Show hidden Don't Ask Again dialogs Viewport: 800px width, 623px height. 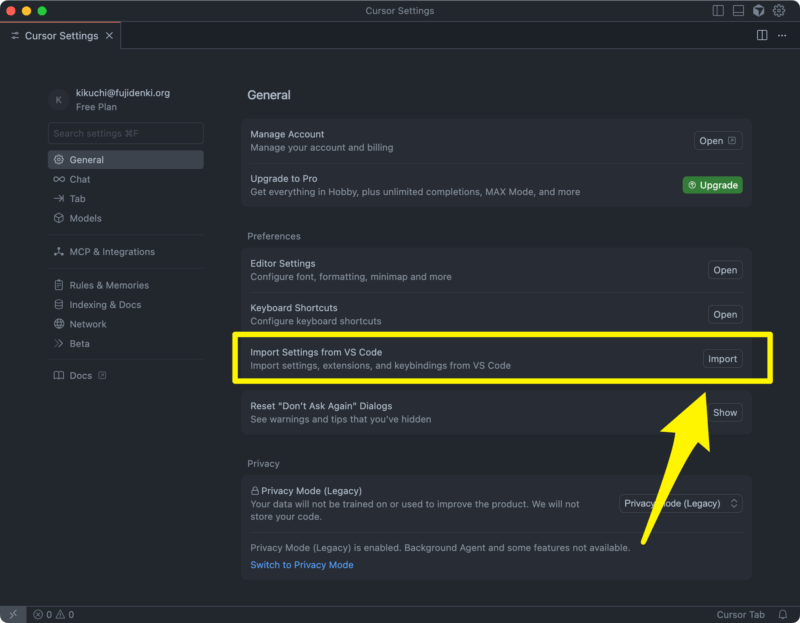tap(725, 412)
